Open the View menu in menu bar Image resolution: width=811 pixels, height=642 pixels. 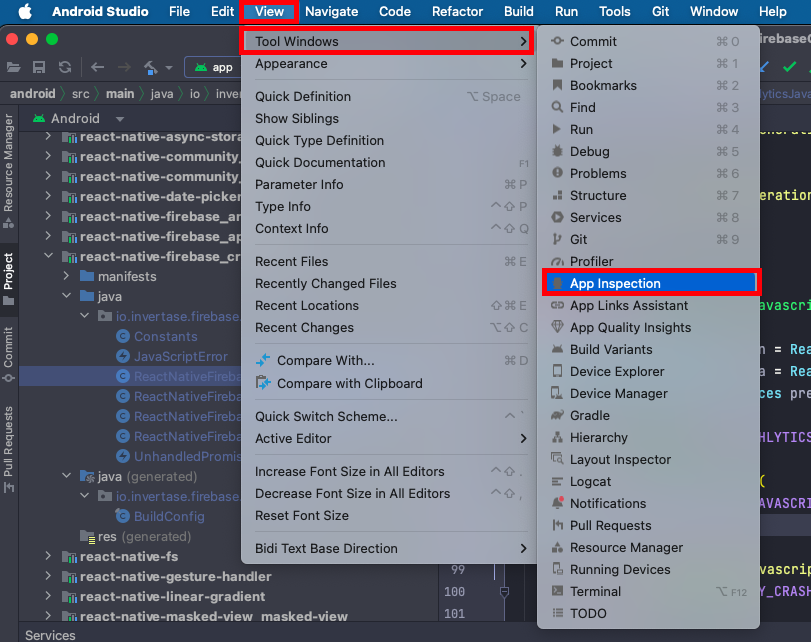pos(269,11)
